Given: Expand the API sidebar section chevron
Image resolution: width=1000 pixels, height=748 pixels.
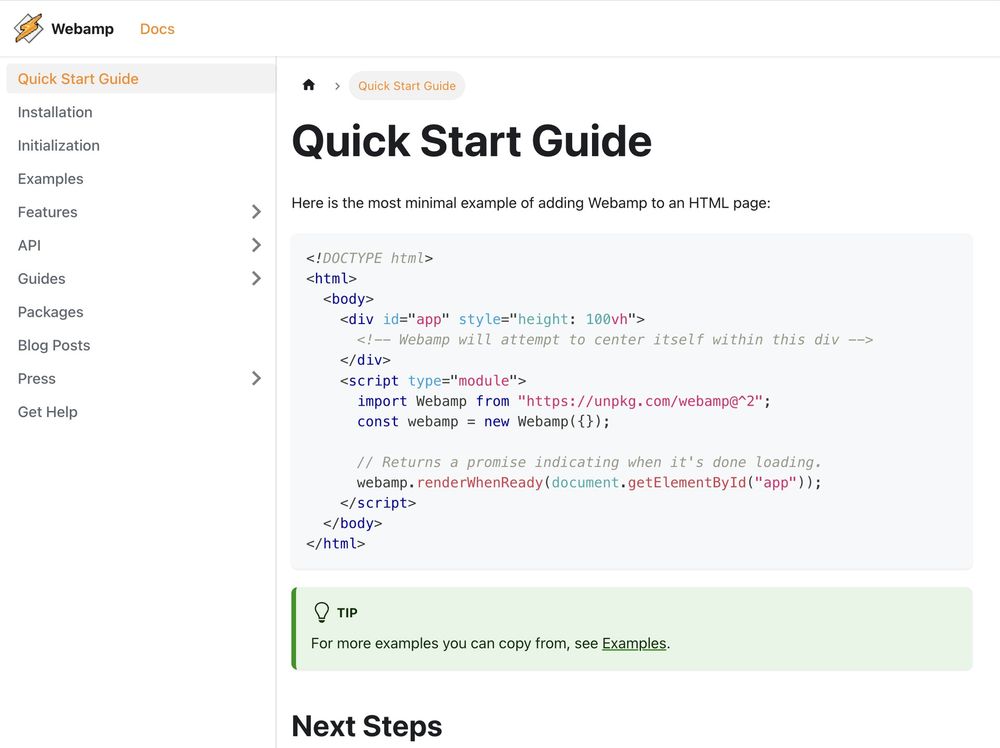Looking at the screenshot, I should (256, 245).
